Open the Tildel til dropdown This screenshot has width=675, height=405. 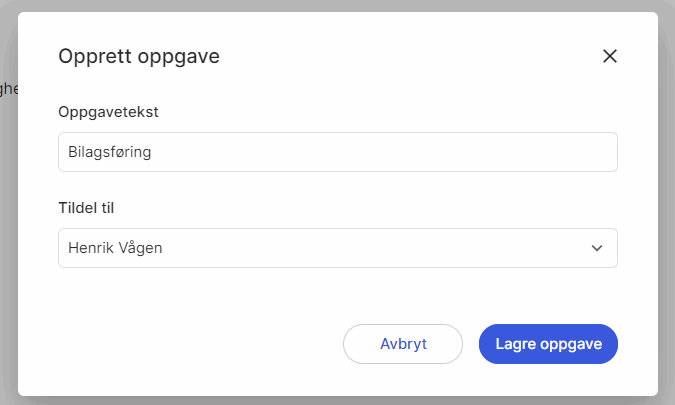click(x=337, y=248)
